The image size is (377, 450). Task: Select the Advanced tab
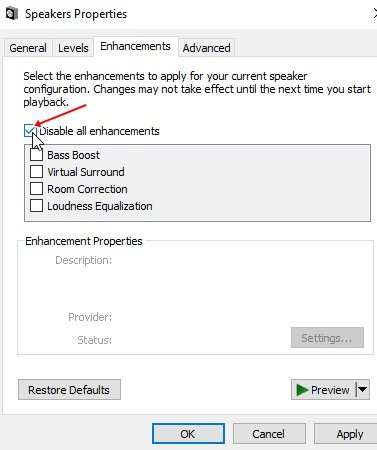[x=206, y=48]
